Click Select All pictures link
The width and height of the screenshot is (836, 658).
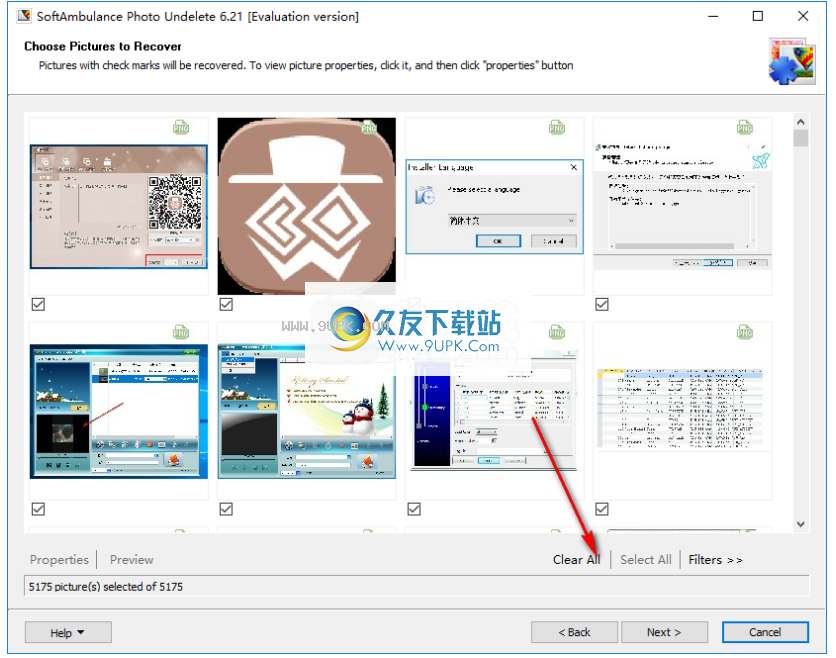coord(646,559)
